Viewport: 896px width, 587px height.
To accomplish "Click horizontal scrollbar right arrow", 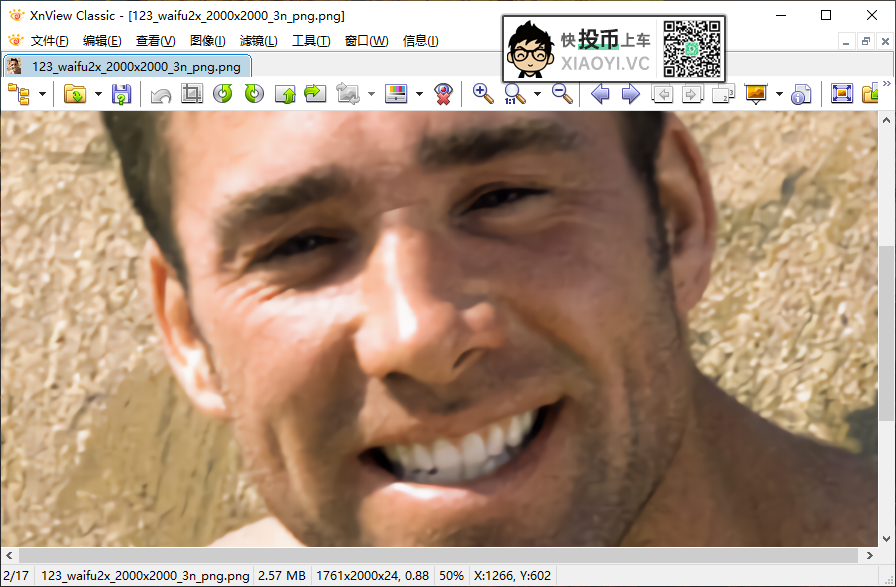I will tap(870, 555).
